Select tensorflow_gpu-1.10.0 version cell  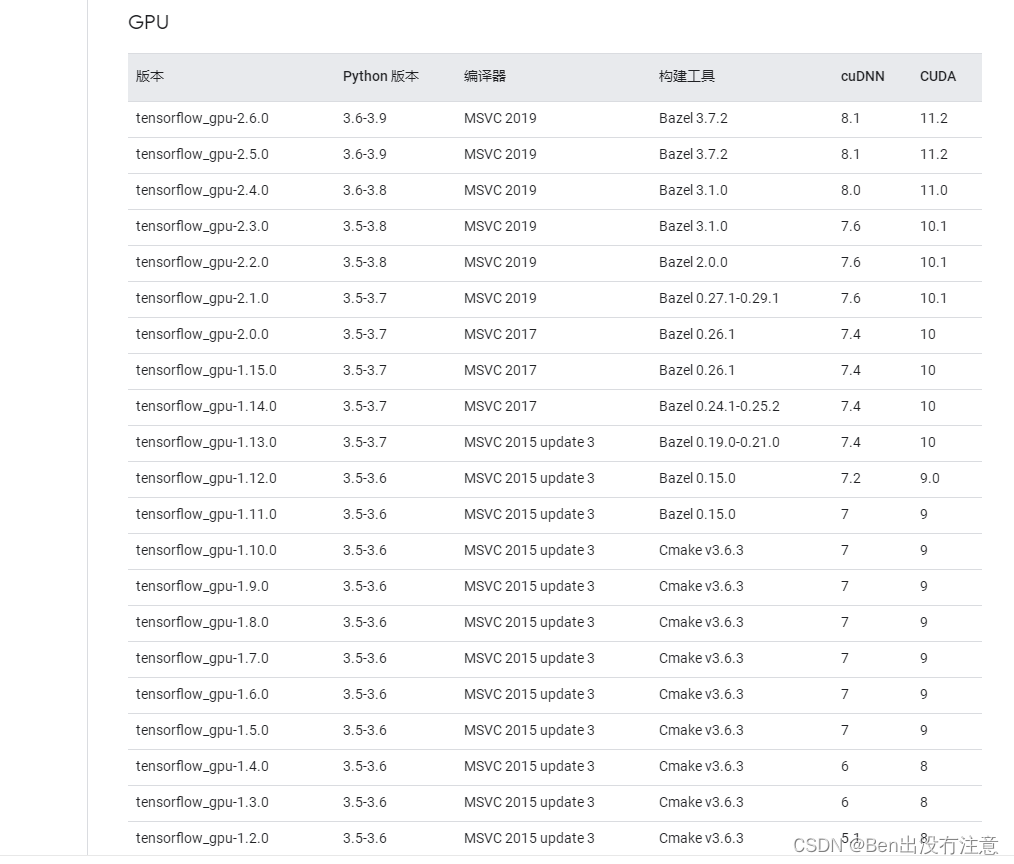click(206, 550)
